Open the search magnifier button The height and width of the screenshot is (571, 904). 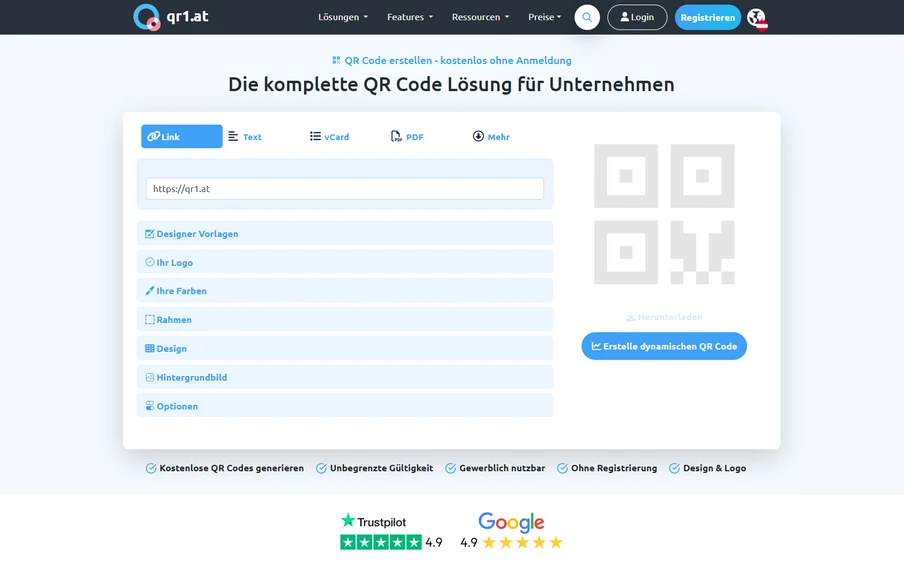click(x=587, y=17)
